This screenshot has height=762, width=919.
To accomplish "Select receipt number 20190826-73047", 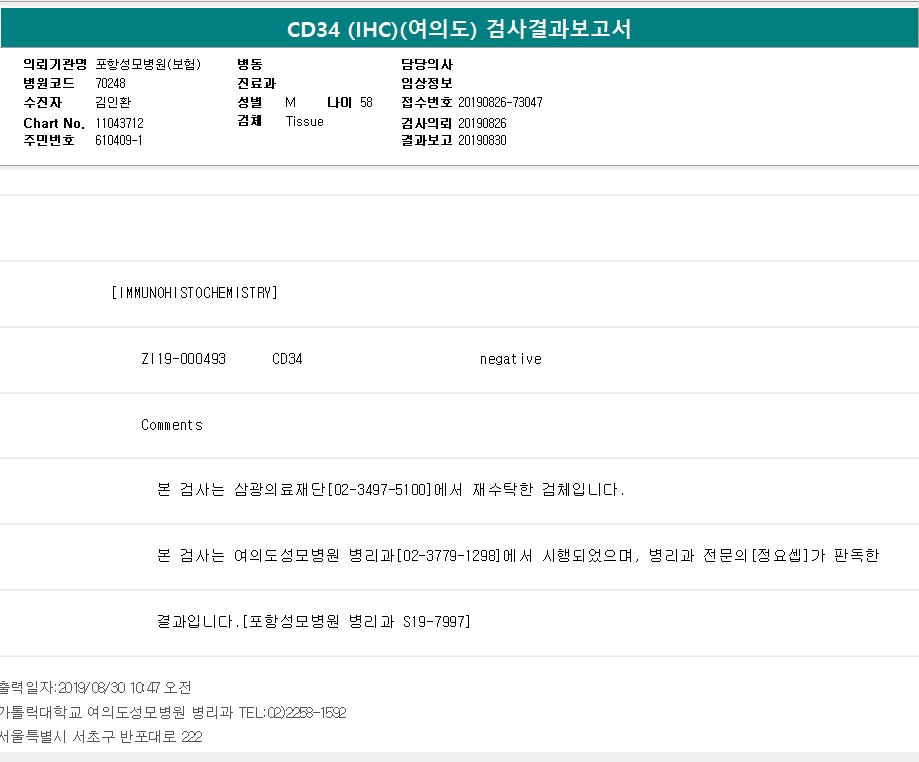I will [x=500, y=103].
